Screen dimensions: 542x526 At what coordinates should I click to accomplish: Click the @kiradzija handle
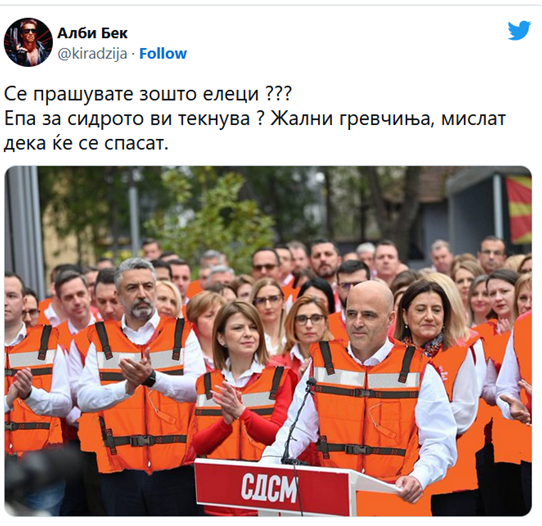click(92, 54)
